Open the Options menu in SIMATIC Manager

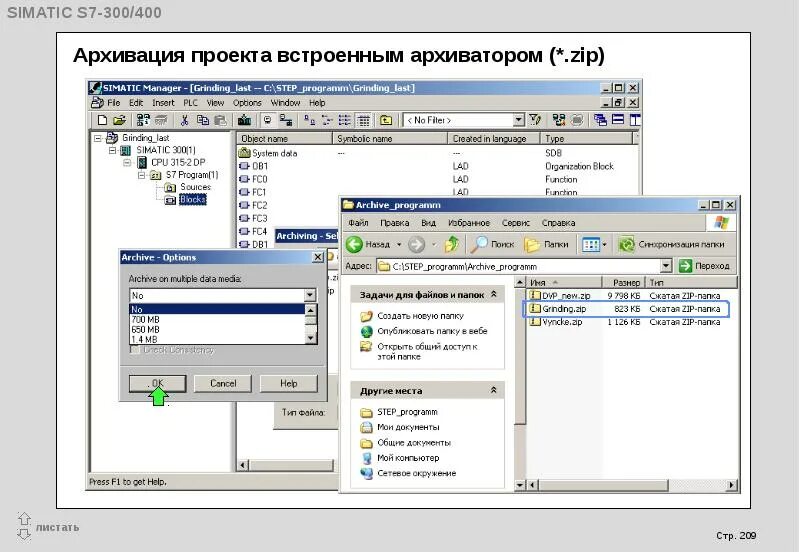click(x=247, y=103)
